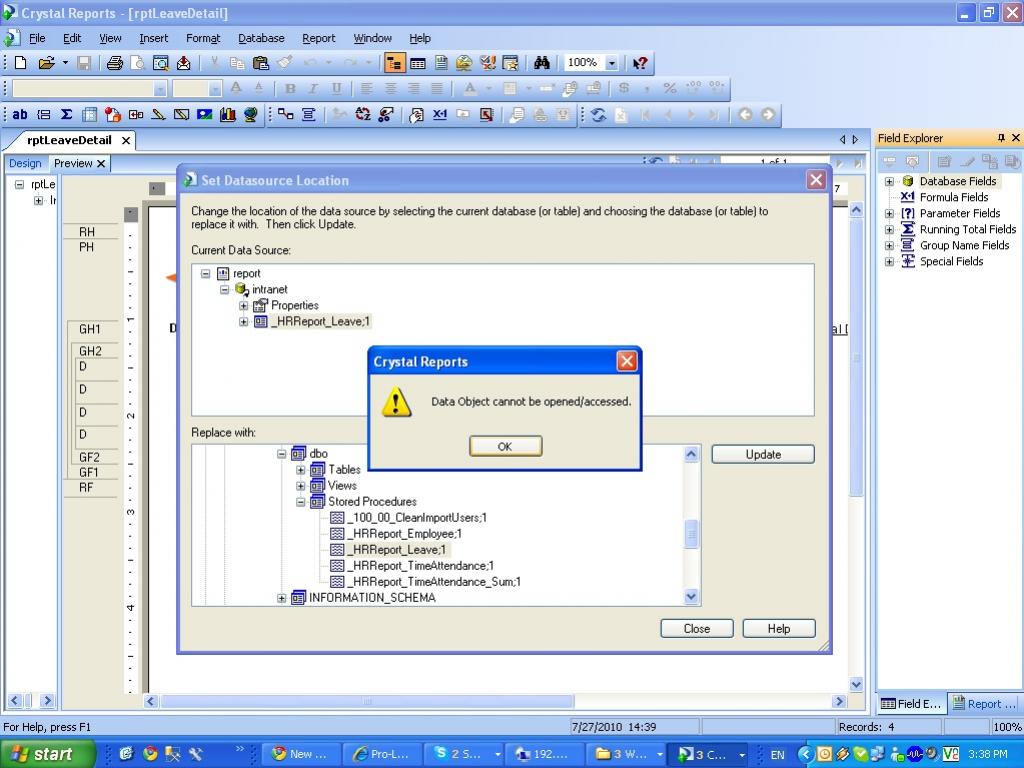The image size is (1024, 768).
Task: Open the Database Expert icon
Action: coord(285,114)
